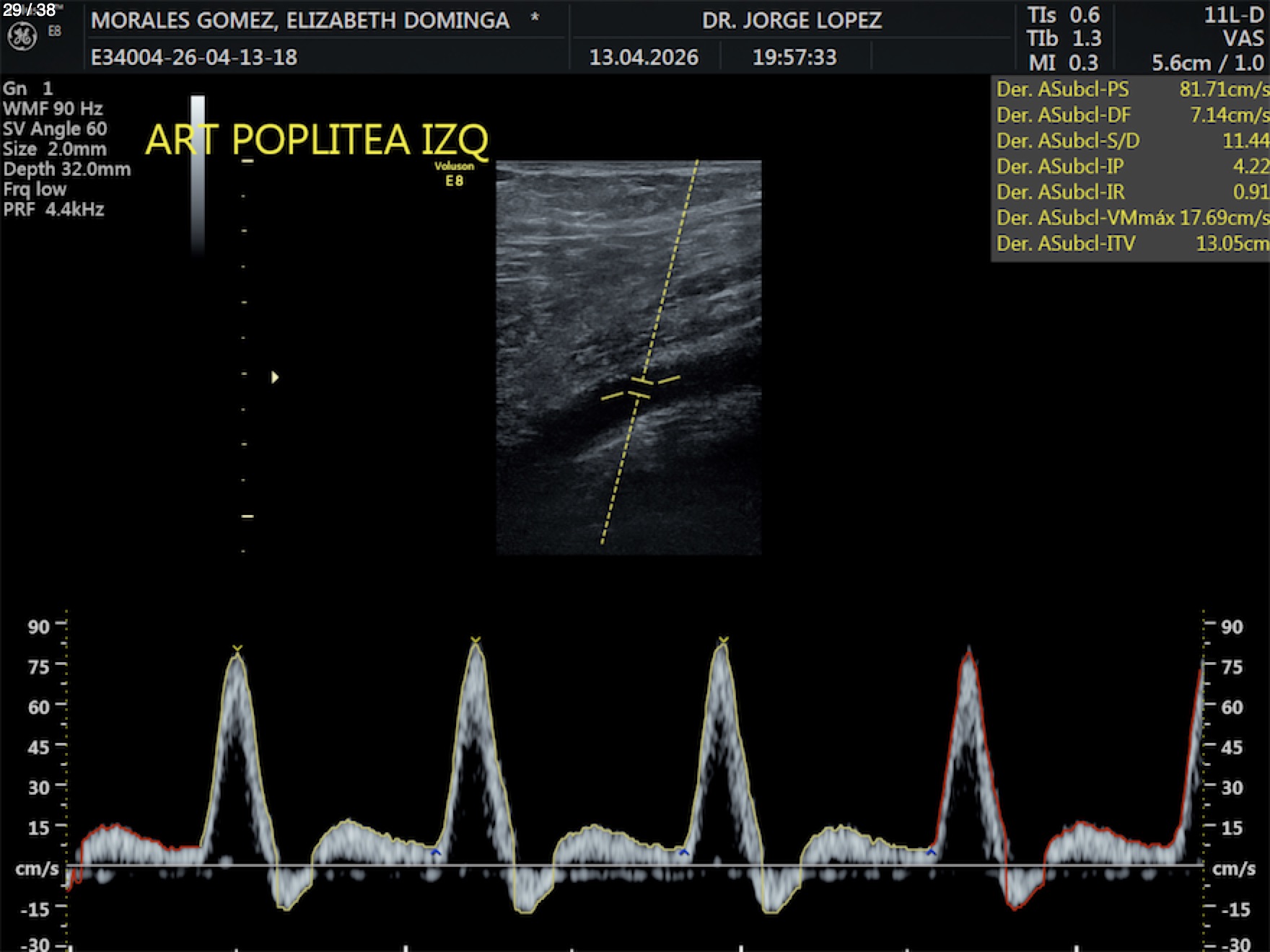Click the GE logo in the header
Screen dimensions: 1270x952
22,37
